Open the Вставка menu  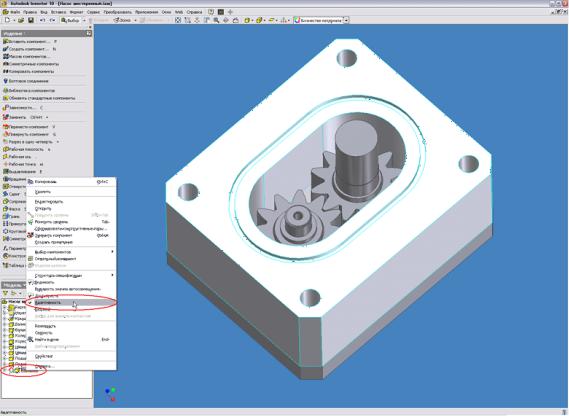[x=59, y=12]
